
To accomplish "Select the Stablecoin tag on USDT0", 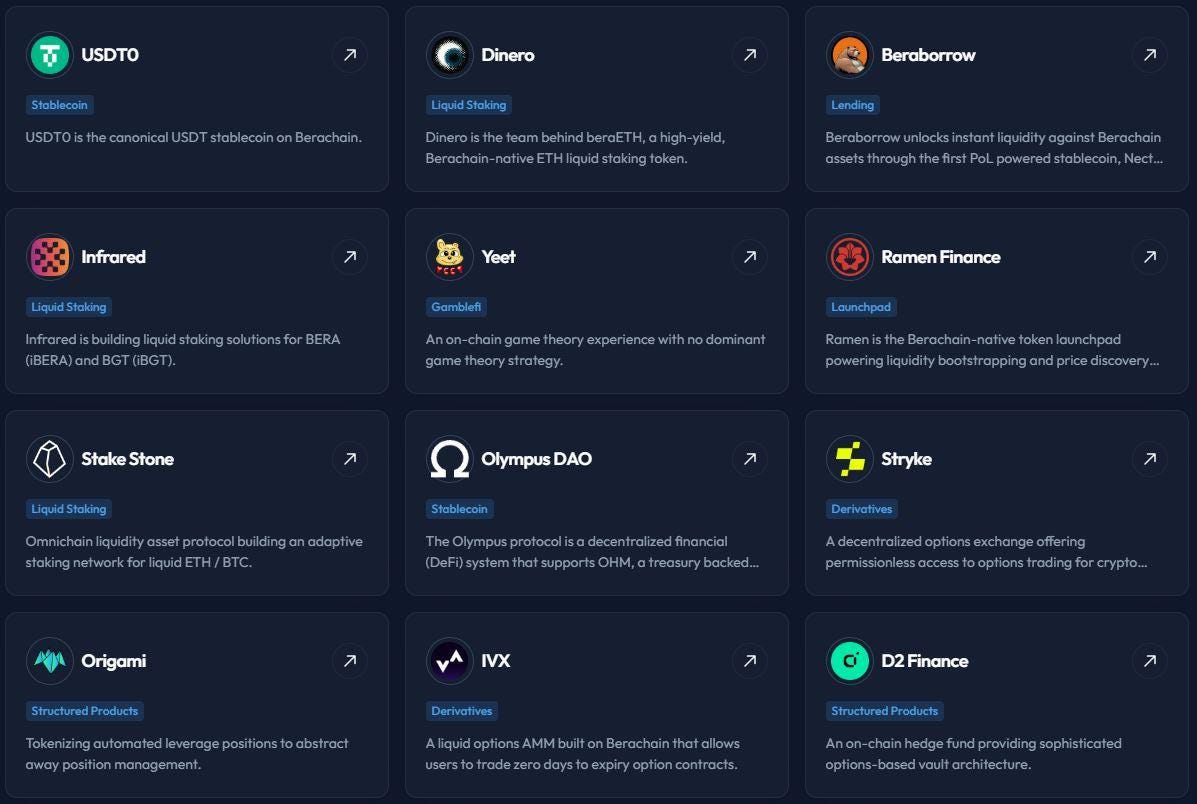I will click(x=60, y=105).
